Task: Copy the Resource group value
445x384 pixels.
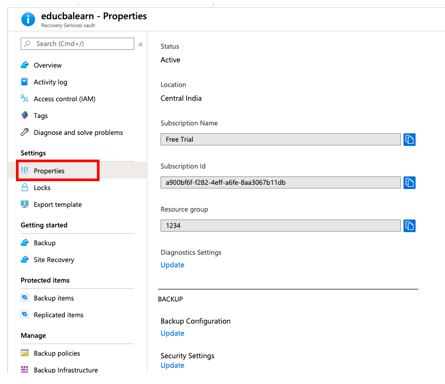Action: point(409,226)
